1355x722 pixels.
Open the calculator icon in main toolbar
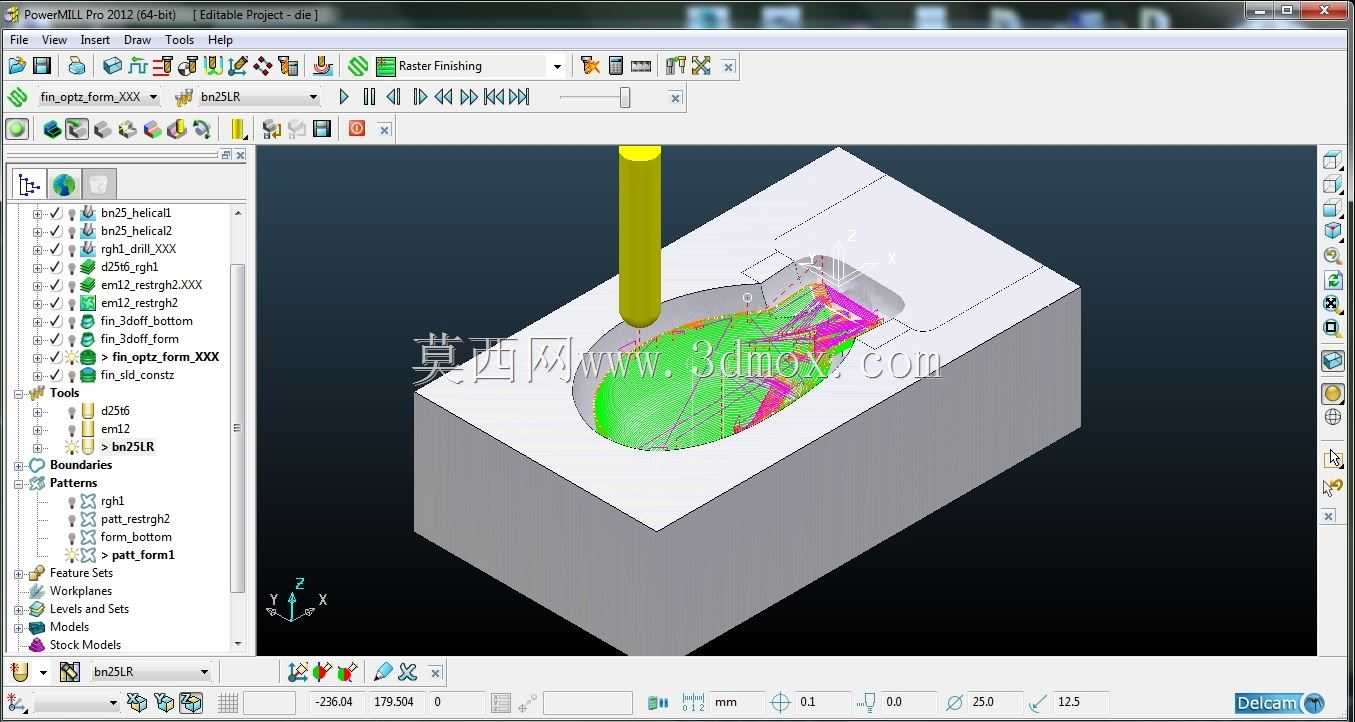coord(616,66)
